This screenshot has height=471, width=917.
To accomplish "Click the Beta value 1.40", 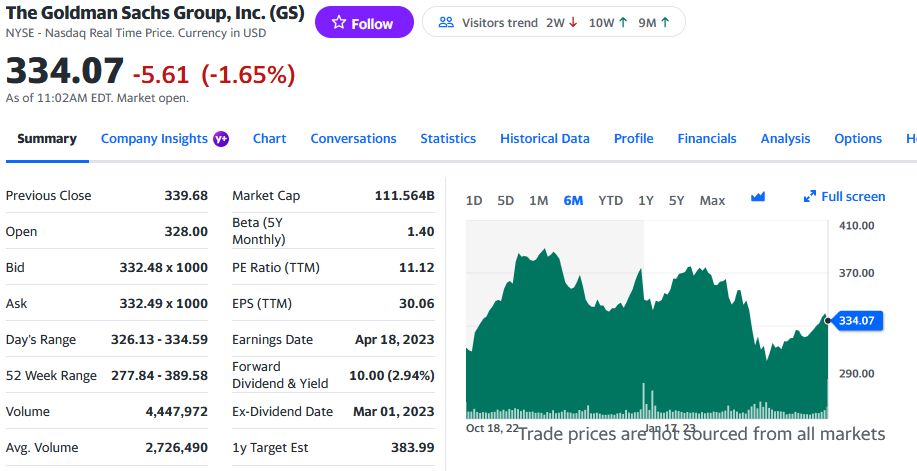I will coord(420,232).
